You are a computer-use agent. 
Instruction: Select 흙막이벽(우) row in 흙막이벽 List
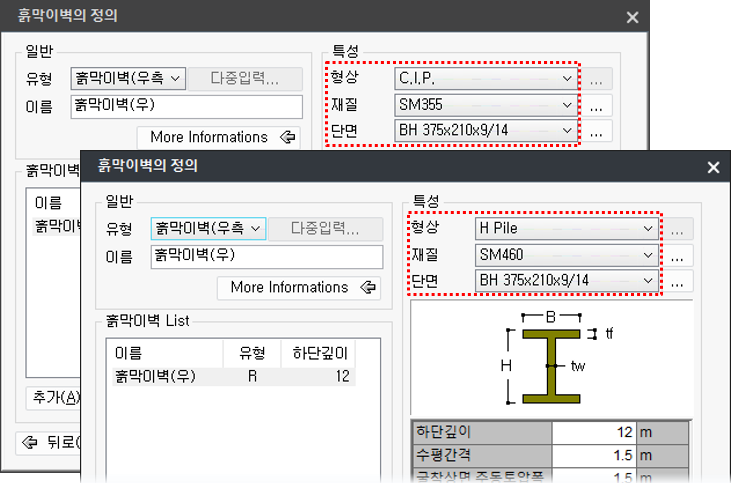[x=230, y=376]
